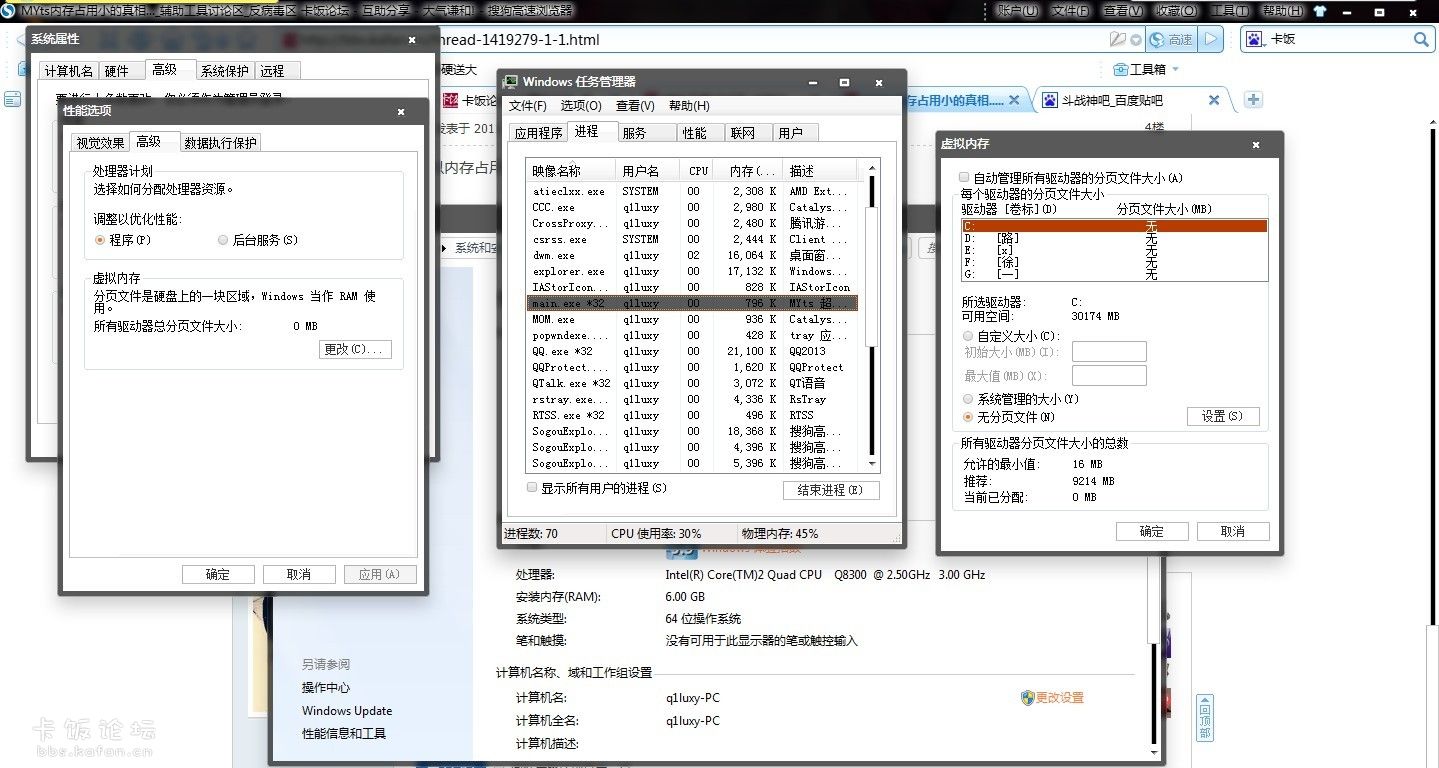Open 帮助(H) menu in Task Manager
This screenshot has height=768, width=1439.
(x=689, y=106)
